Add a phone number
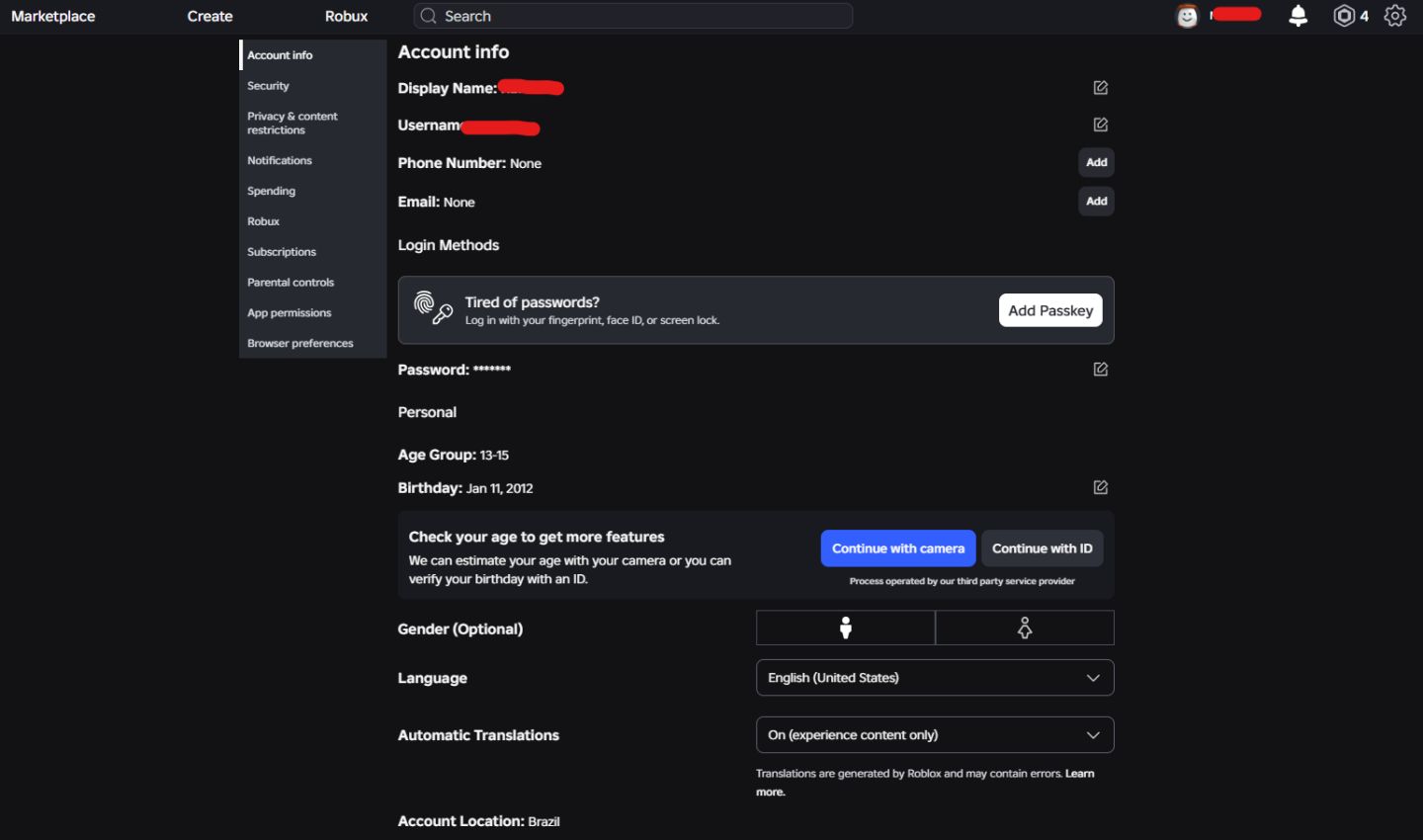Screen dimensions: 1423x840 point(1096,162)
